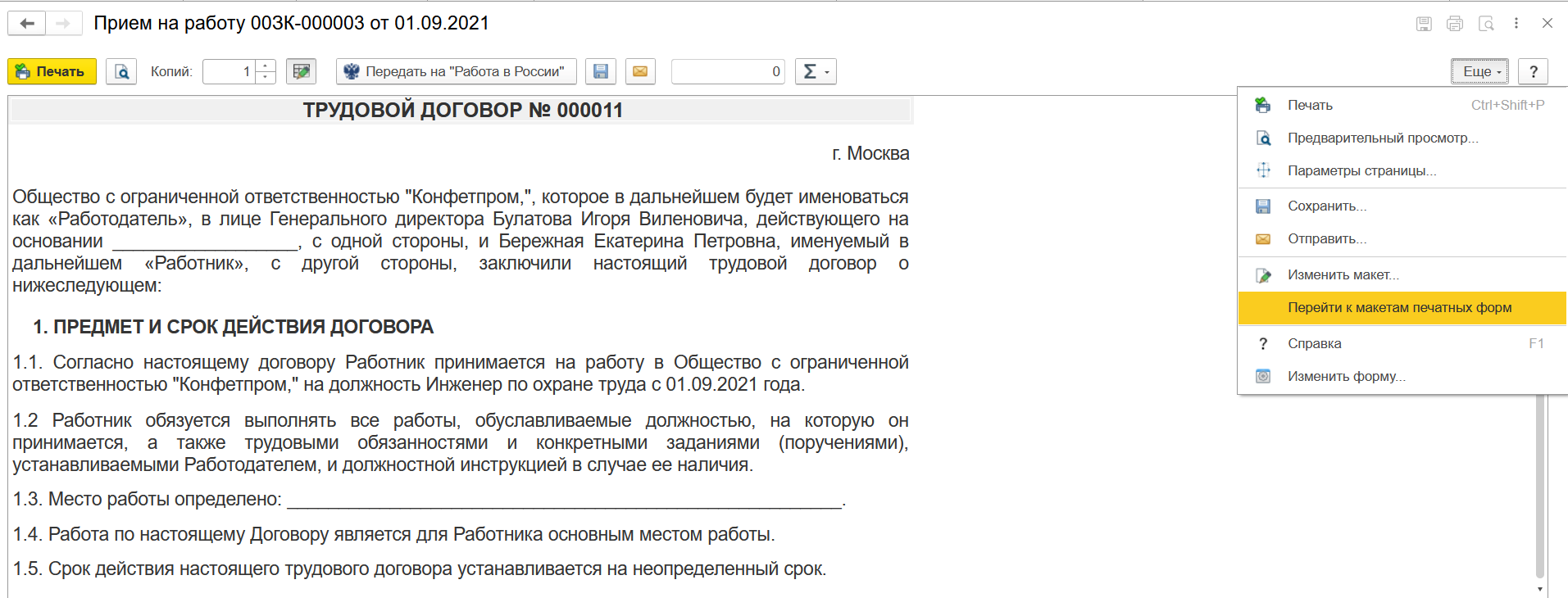Click line 1.3. Место работы определено
The height and width of the screenshot is (598, 1568).
coord(429,499)
